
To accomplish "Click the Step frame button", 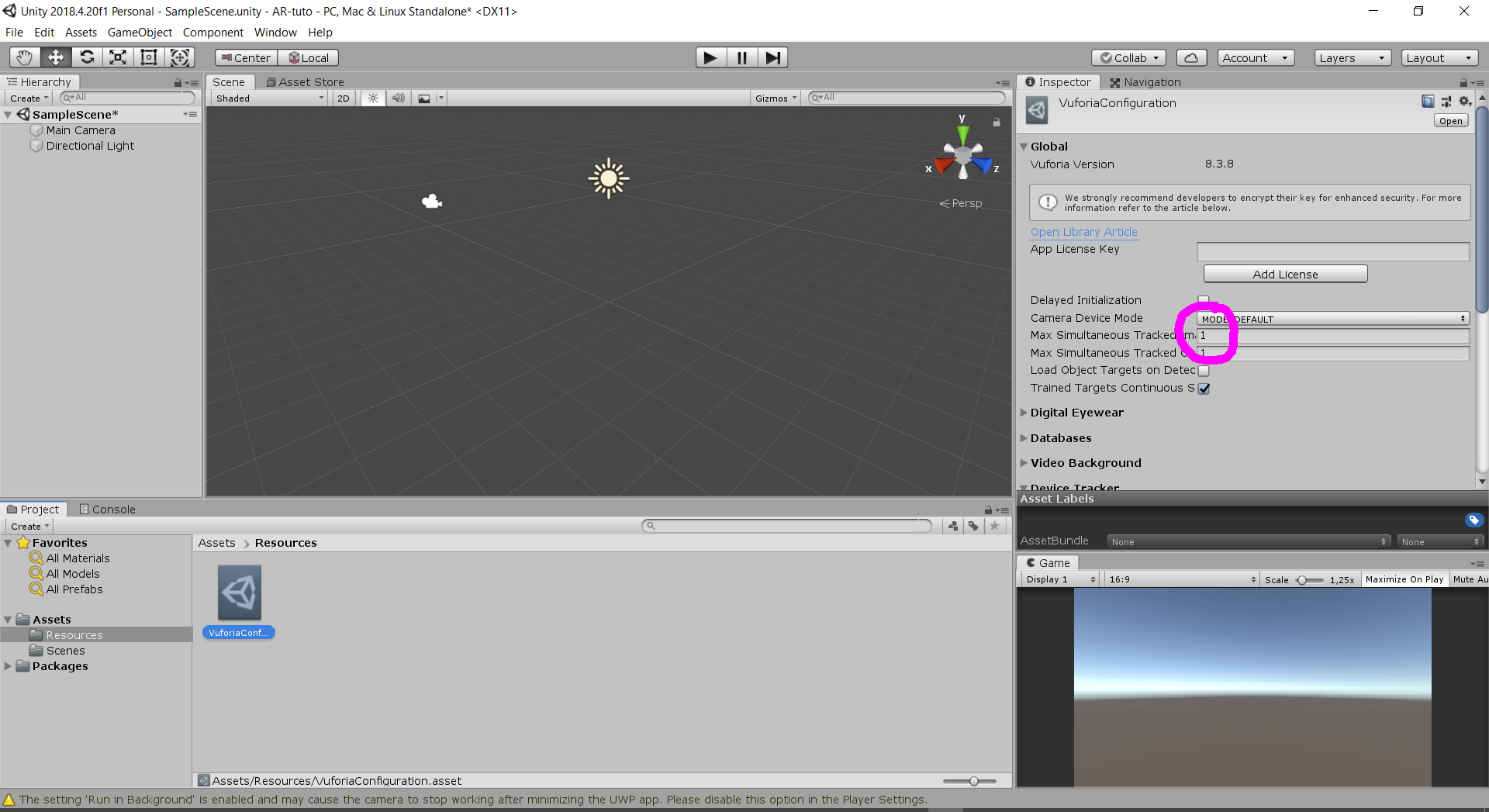I will coord(772,57).
